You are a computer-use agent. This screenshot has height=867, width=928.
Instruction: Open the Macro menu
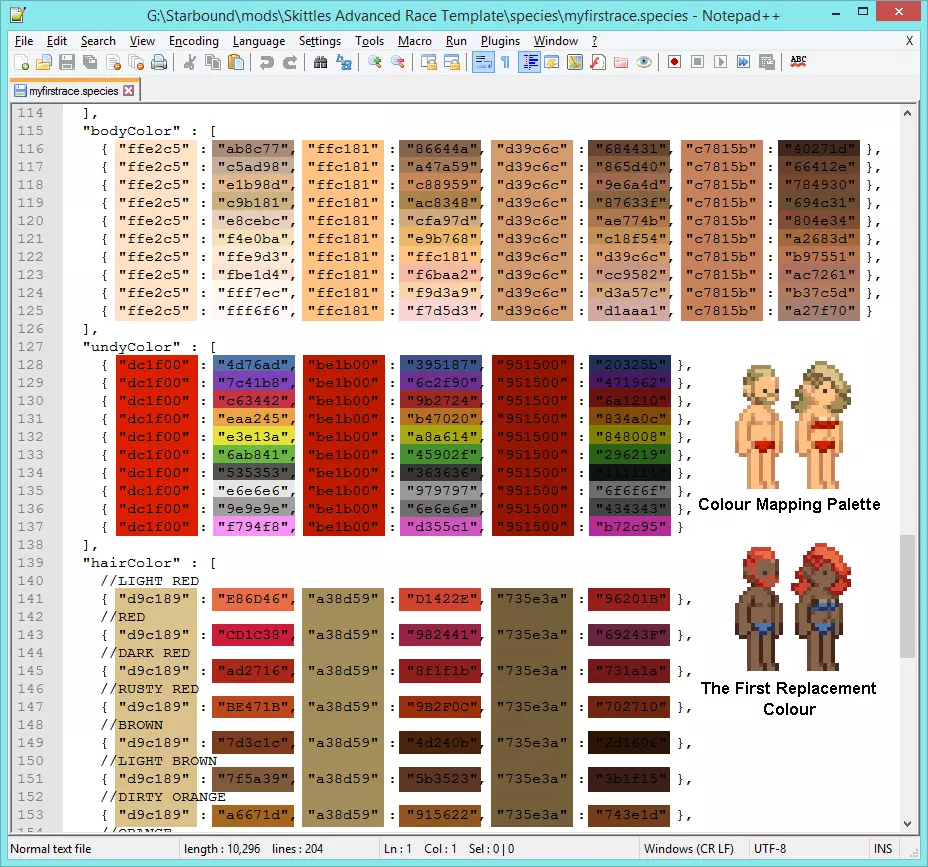414,41
